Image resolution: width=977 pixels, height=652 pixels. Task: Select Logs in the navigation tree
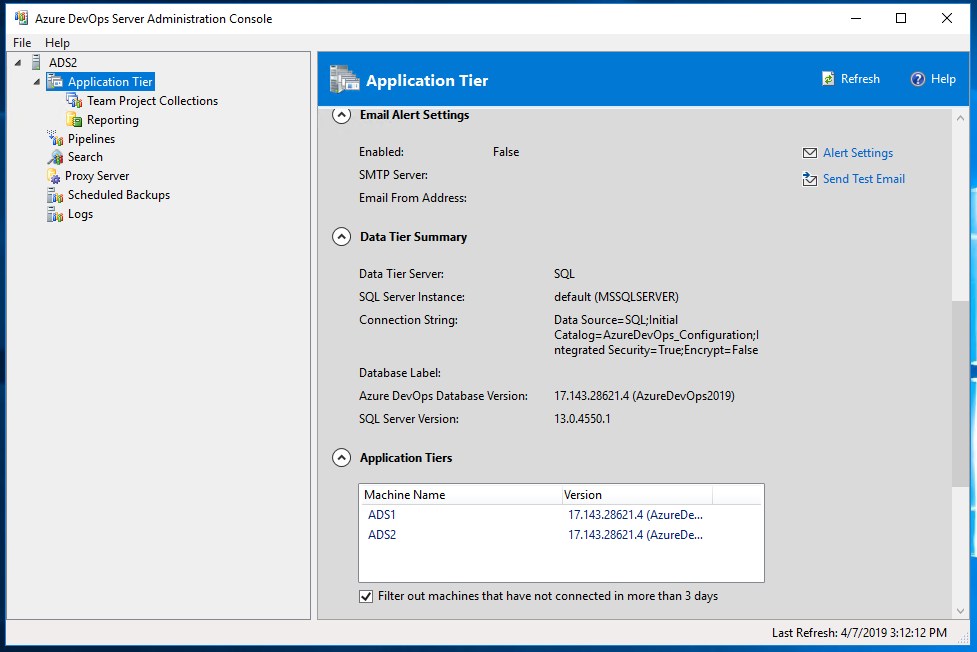[80, 214]
